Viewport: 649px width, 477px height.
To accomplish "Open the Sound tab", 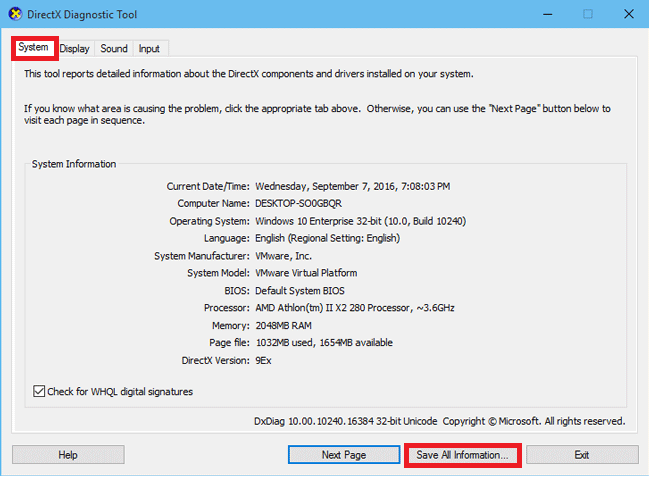I will [x=114, y=49].
